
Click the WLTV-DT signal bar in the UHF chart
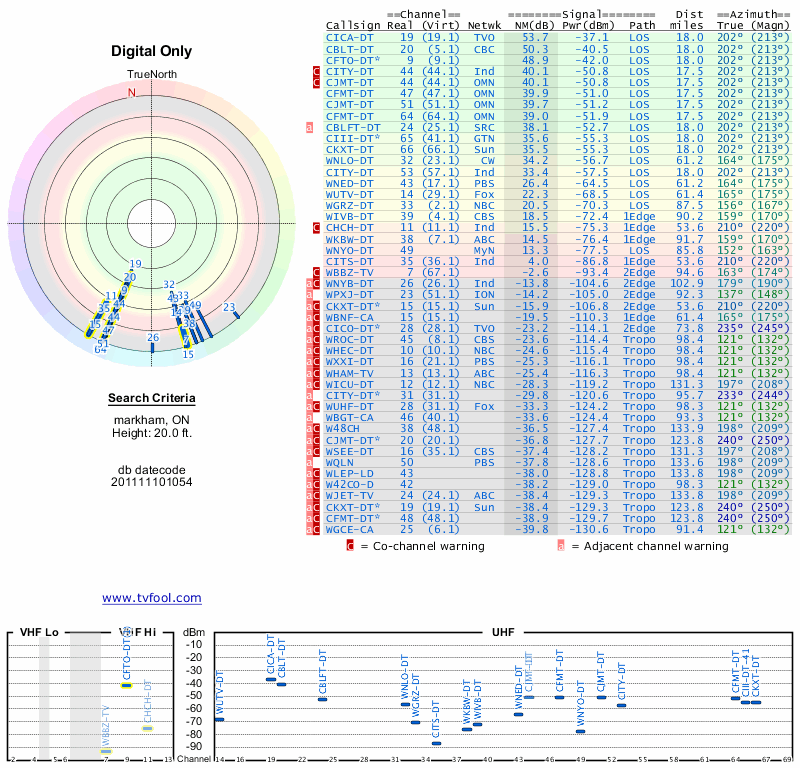(x=219, y=719)
